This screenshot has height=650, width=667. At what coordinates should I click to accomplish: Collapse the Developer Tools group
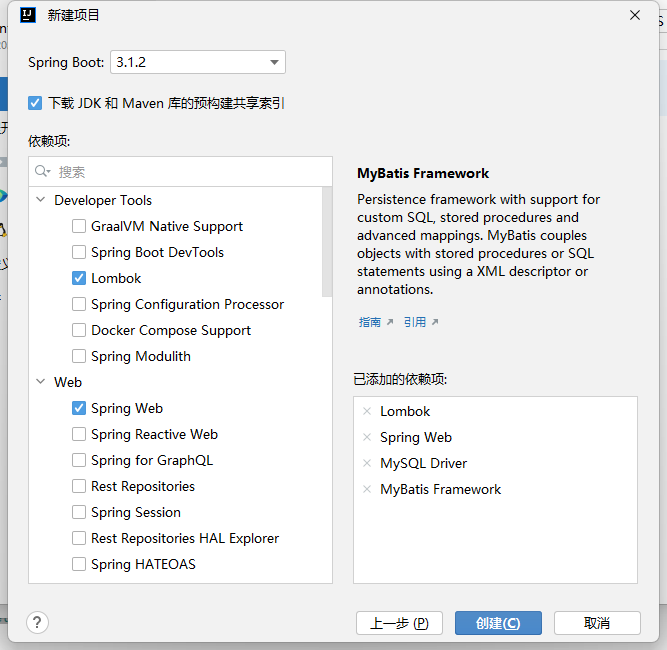[x=40, y=200]
